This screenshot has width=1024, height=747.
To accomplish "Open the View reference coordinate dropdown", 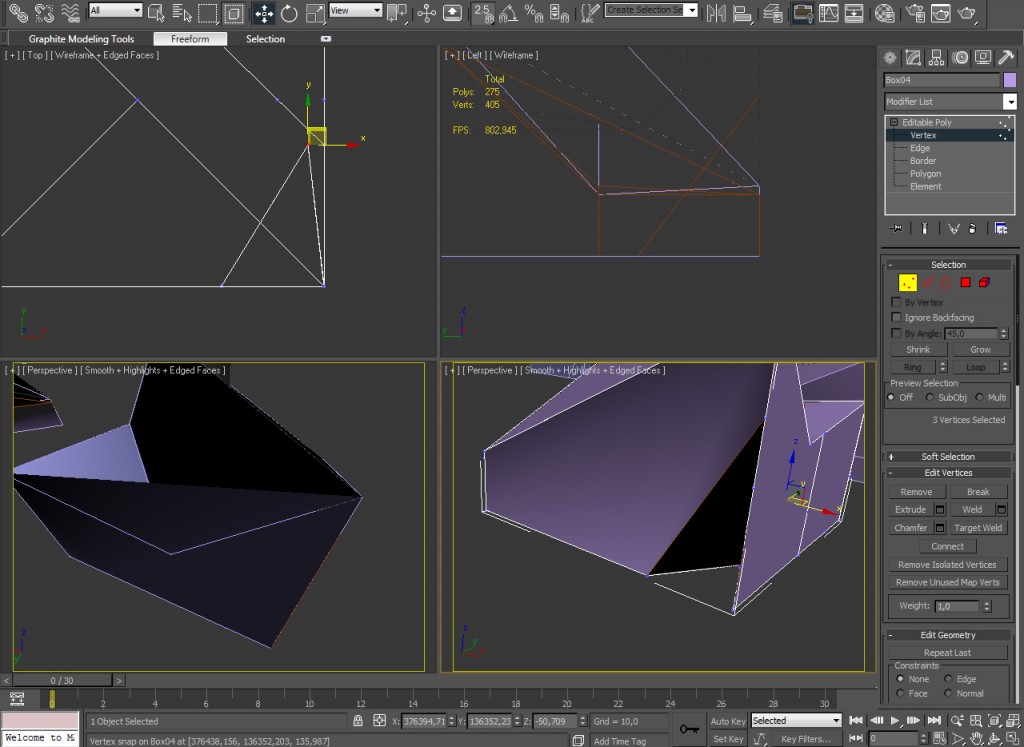I will click(355, 10).
